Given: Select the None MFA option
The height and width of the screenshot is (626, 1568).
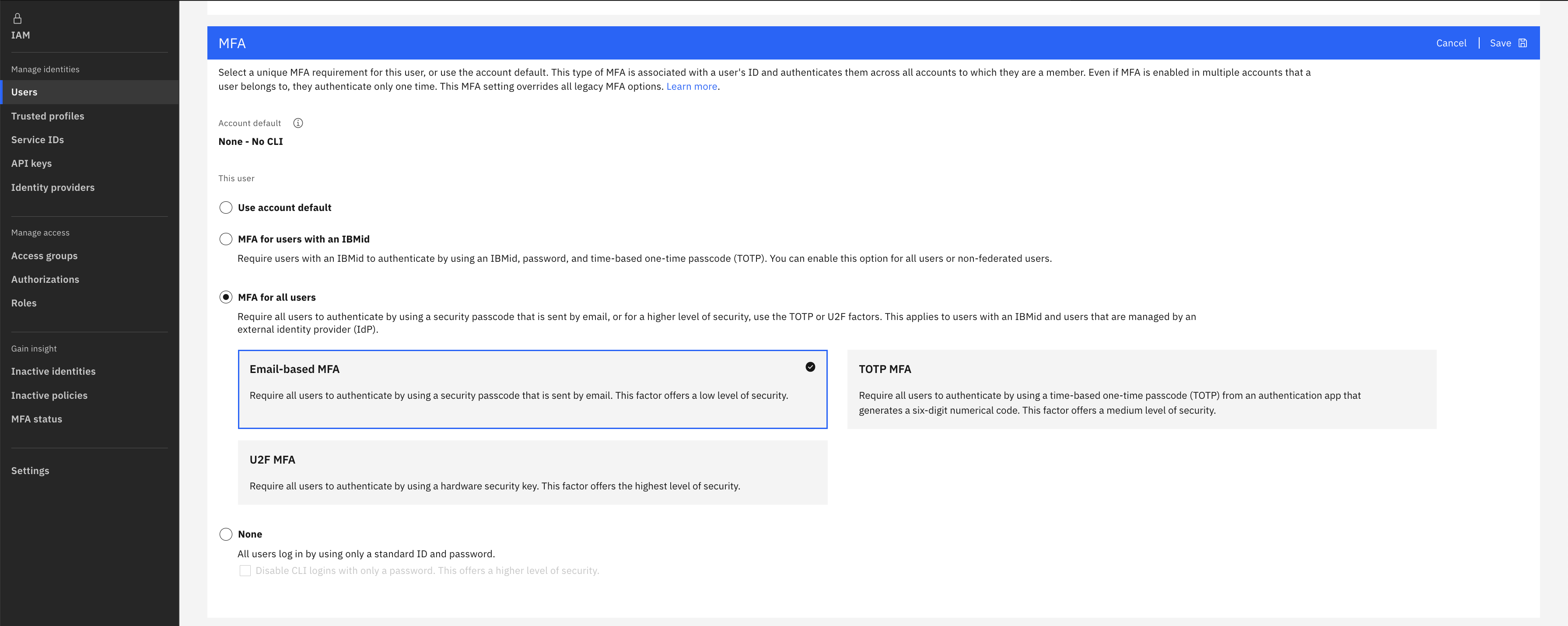Looking at the screenshot, I should click(x=226, y=534).
